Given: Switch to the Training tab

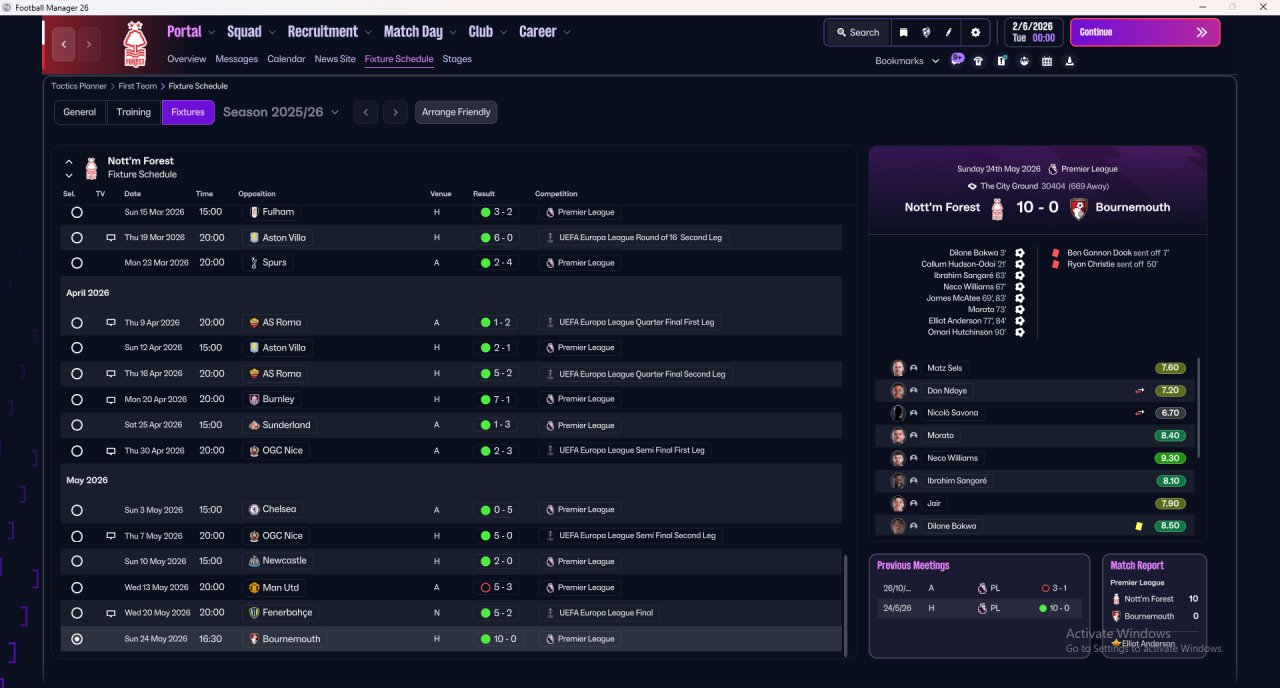Looking at the screenshot, I should (x=134, y=112).
